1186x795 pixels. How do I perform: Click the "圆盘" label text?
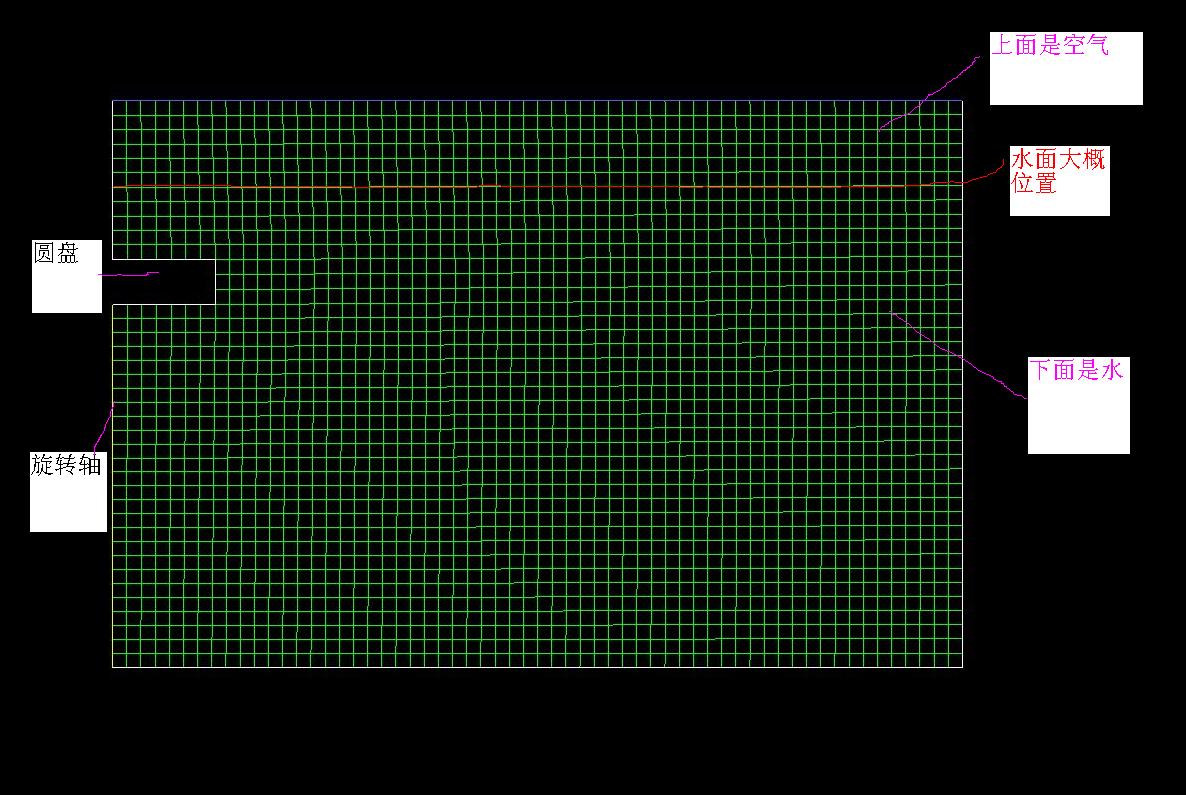[56, 254]
